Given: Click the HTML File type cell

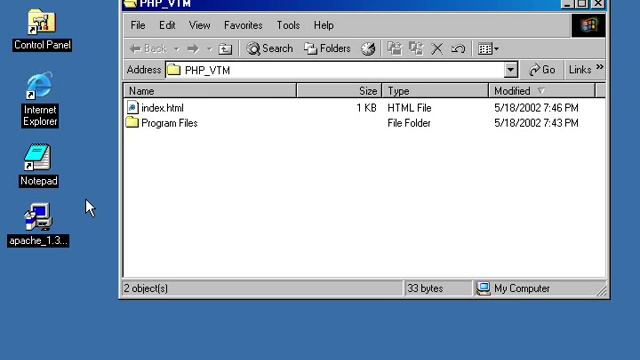Looking at the screenshot, I should point(409,108).
